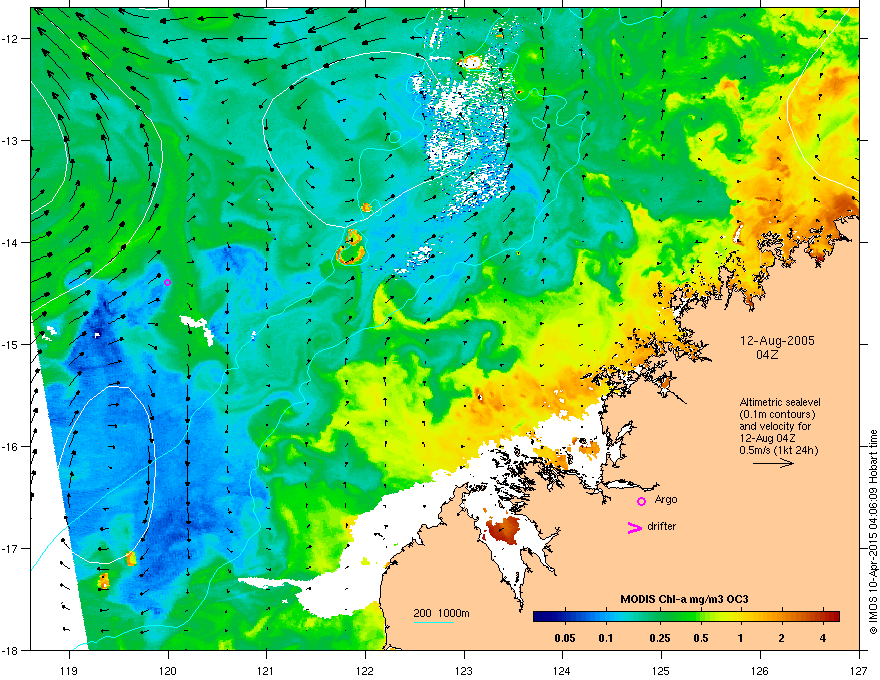Screen dimensions: 880x680
Task: Click the latitude label '-18'
Action: 10,650
